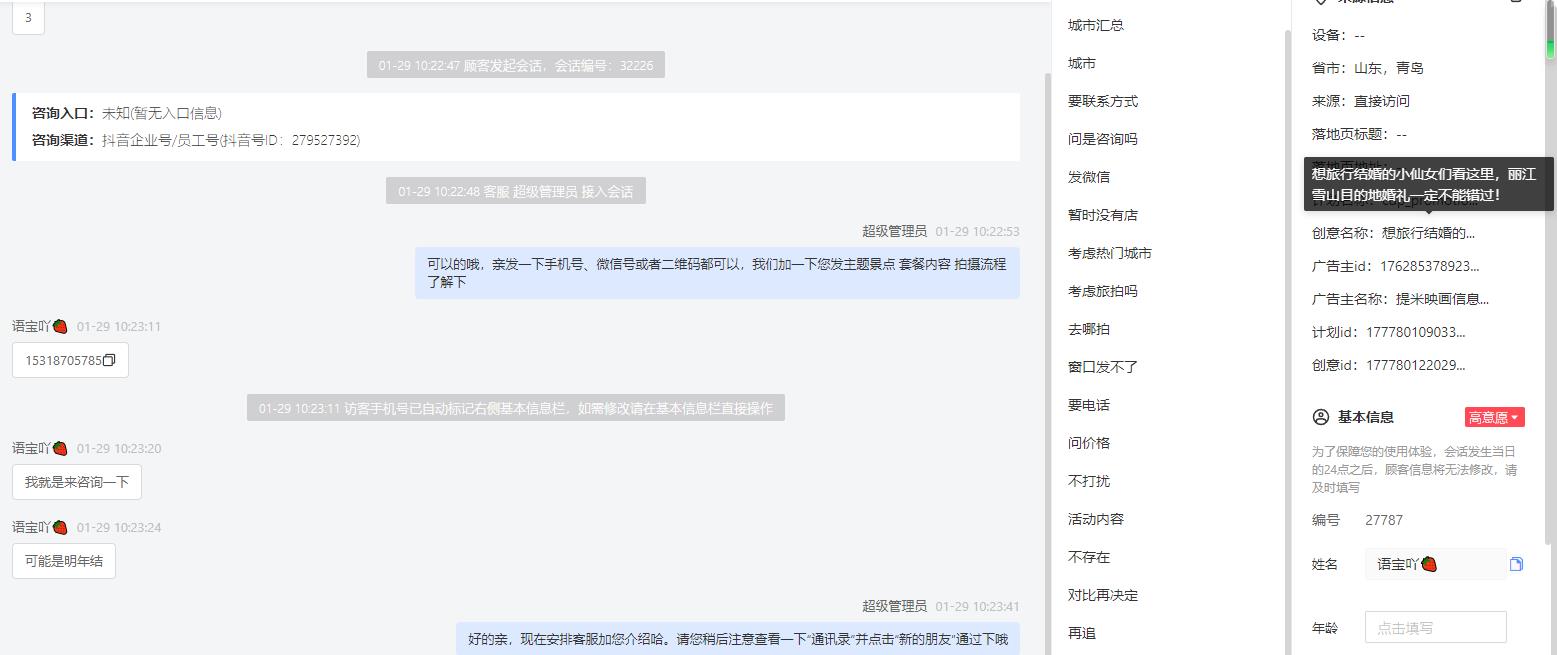Open the 高意愿 intent dropdown
This screenshot has height=655, width=1557.
pos(1494,417)
